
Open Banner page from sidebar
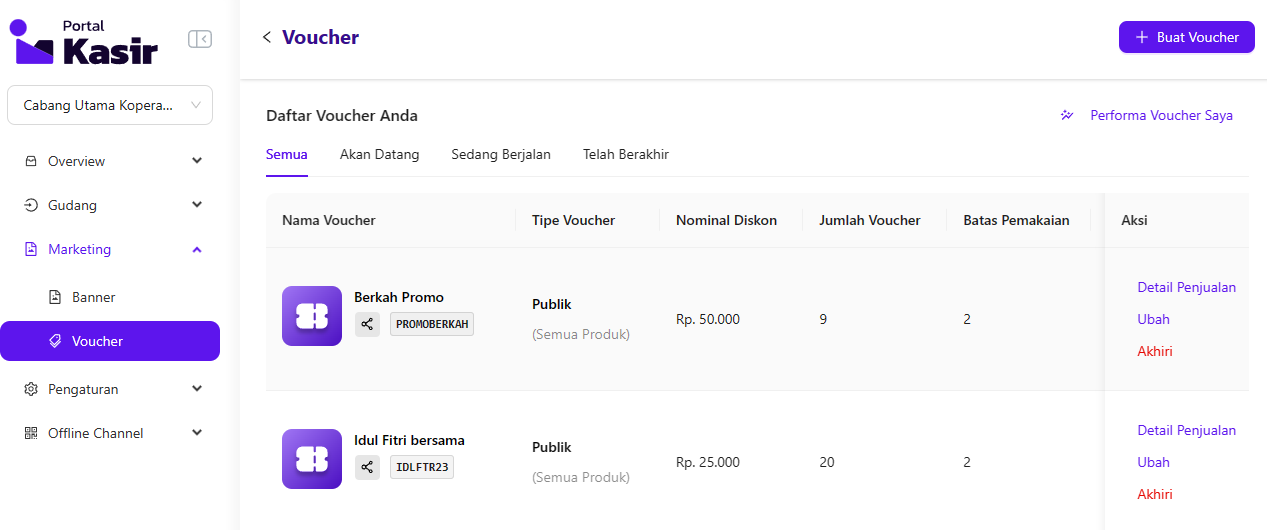93,297
